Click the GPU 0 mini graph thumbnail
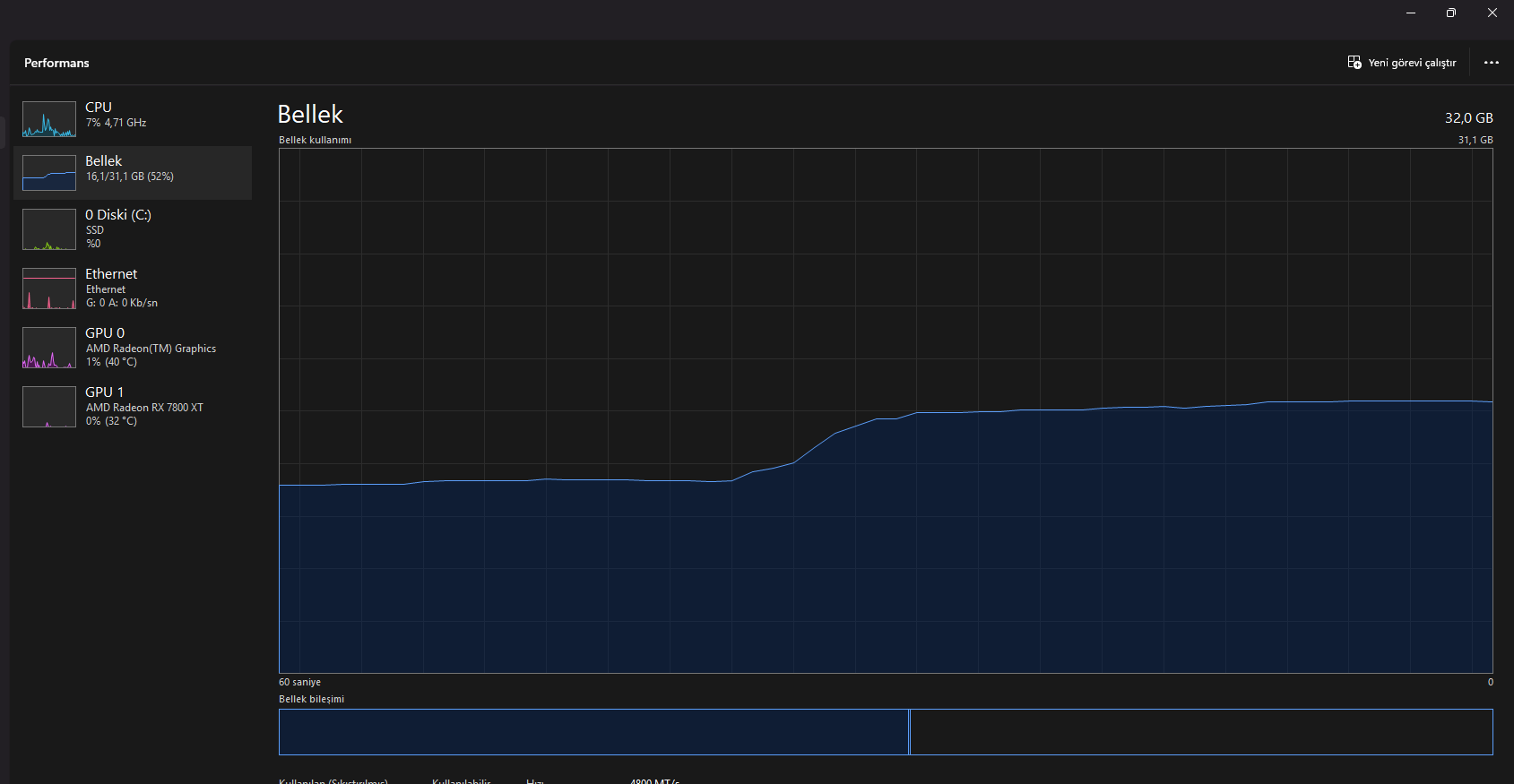Viewport: 1514px width, 784px height. point(49,348)
